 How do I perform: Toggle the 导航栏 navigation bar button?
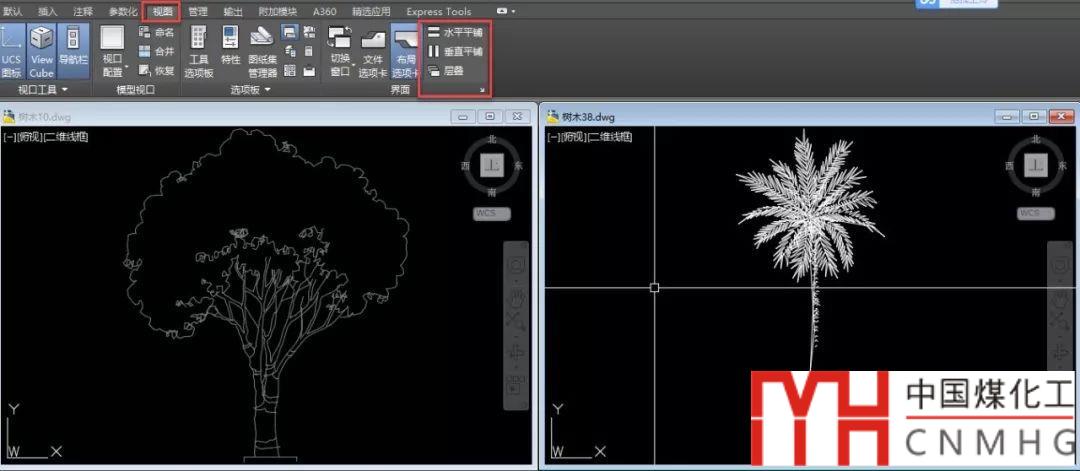pos(73,48)
